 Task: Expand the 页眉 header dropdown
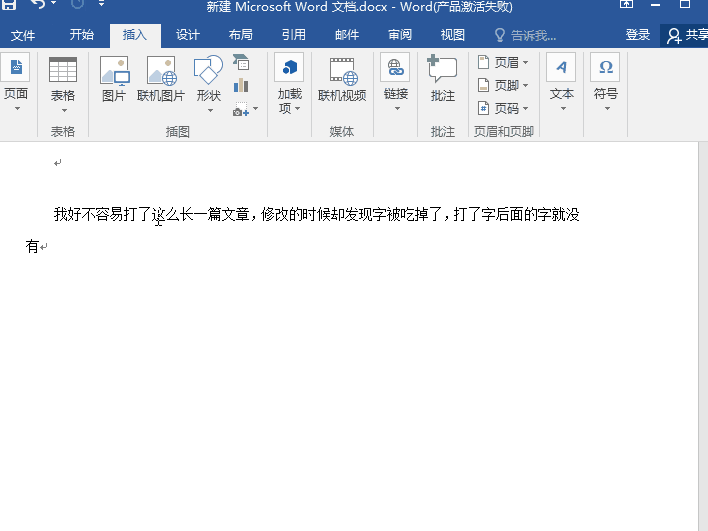click(503, 62)
